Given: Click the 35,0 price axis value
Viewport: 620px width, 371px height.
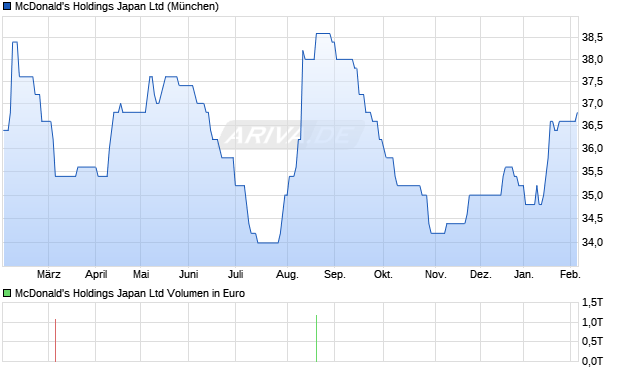Looking at the screenshot, I should (592, 195).
